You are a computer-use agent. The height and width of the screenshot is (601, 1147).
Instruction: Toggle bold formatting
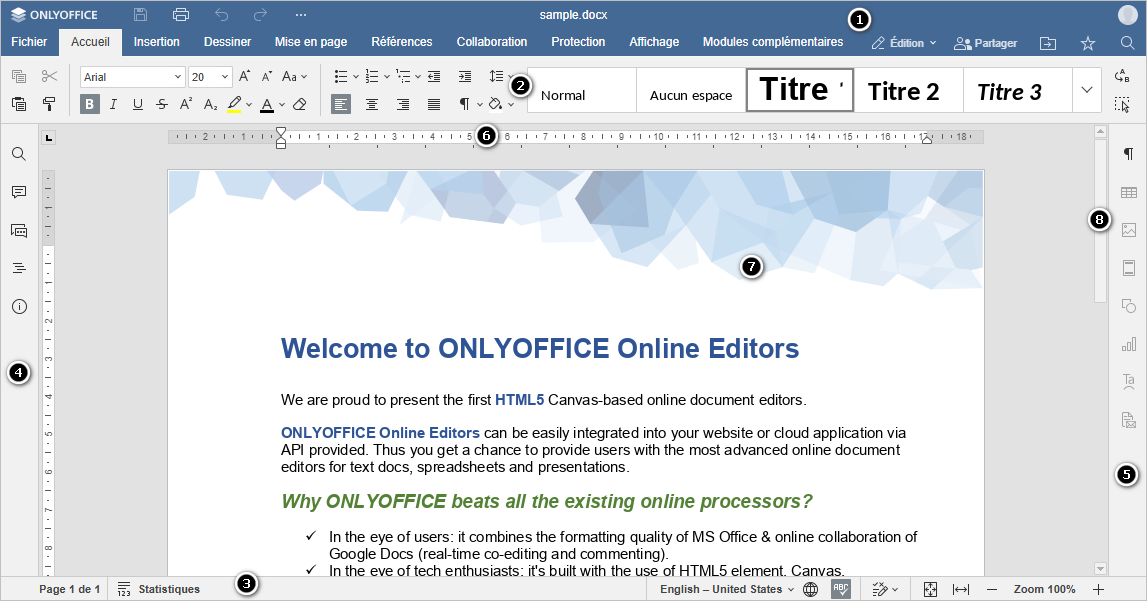(89, 103)
